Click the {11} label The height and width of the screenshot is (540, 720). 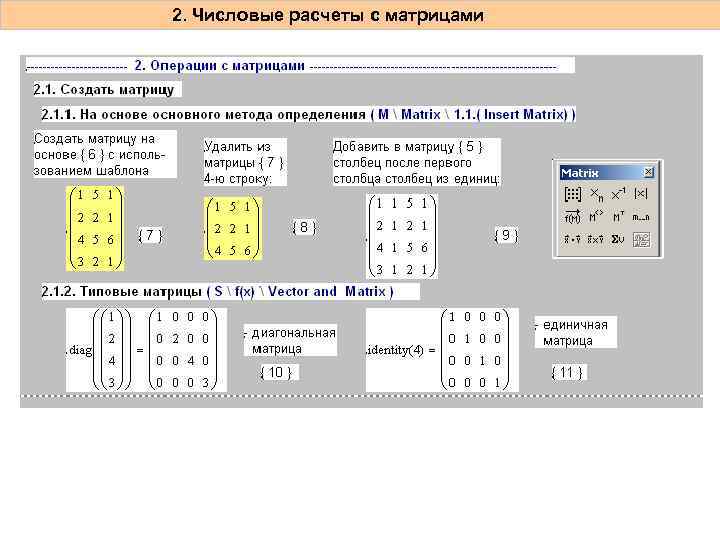coord(567,372)
